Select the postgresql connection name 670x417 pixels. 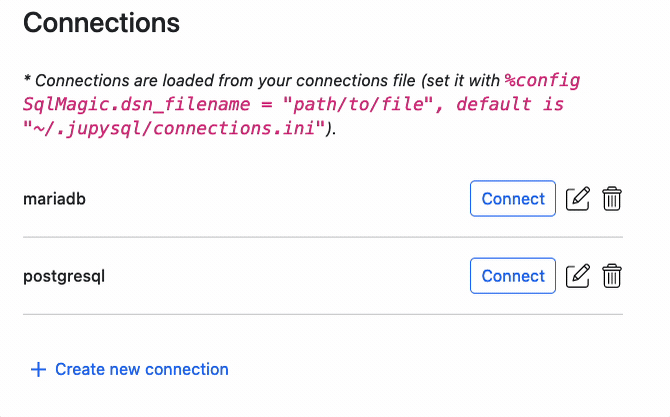pos(64,276)
